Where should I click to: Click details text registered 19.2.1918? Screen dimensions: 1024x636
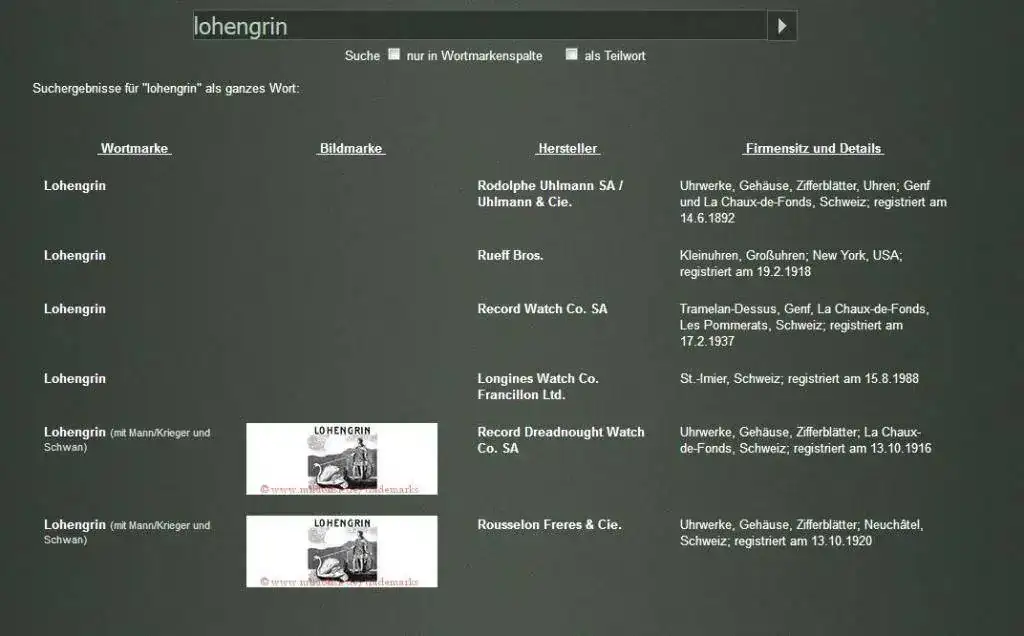coord(791,263)
